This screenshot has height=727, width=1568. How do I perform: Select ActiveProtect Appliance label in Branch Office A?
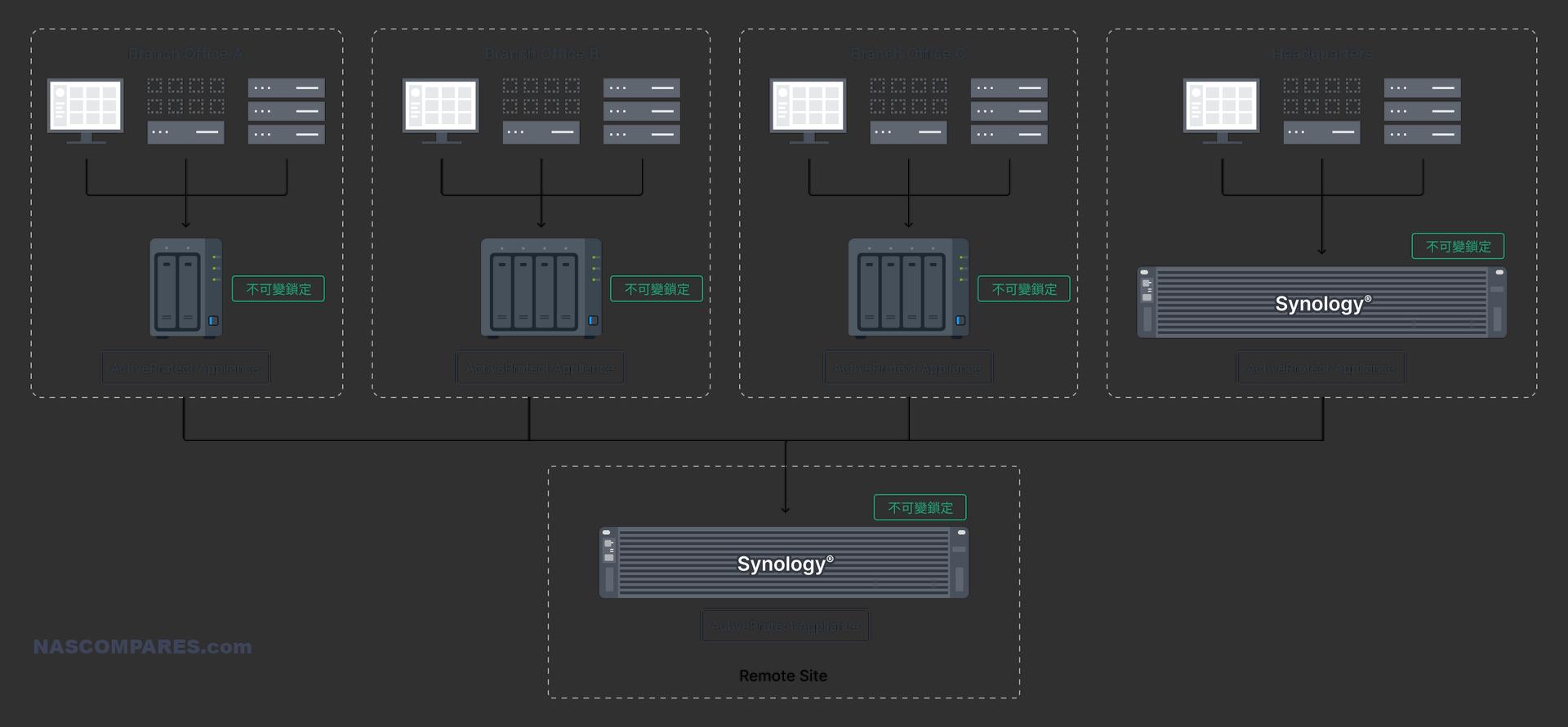point(185,368)
